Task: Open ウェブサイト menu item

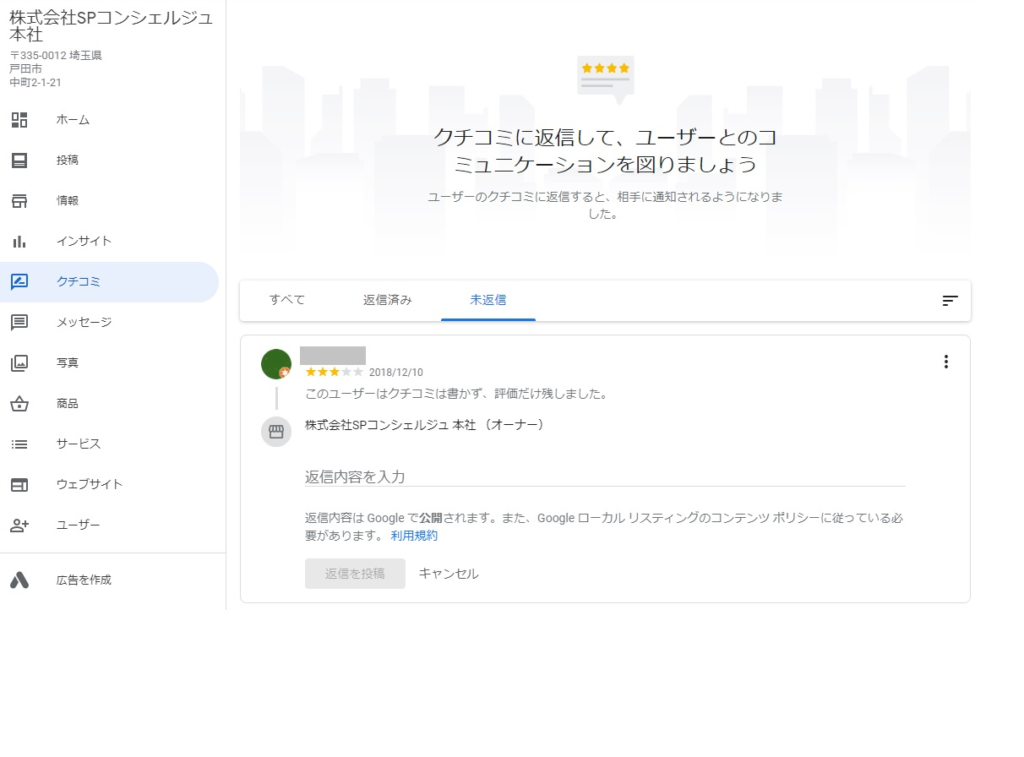Action: [89, 485]
